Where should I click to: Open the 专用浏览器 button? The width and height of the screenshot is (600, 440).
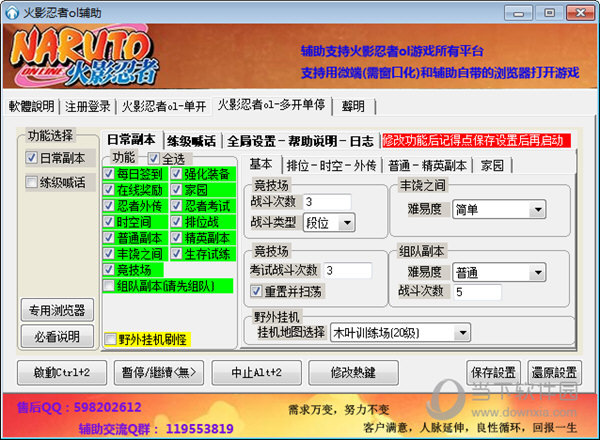click(x=57, y=310)
